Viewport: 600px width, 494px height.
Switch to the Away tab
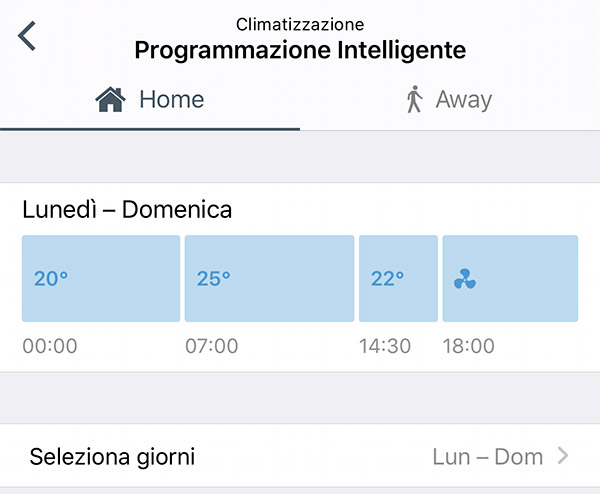pyautogui.click(x=450, y=100)
